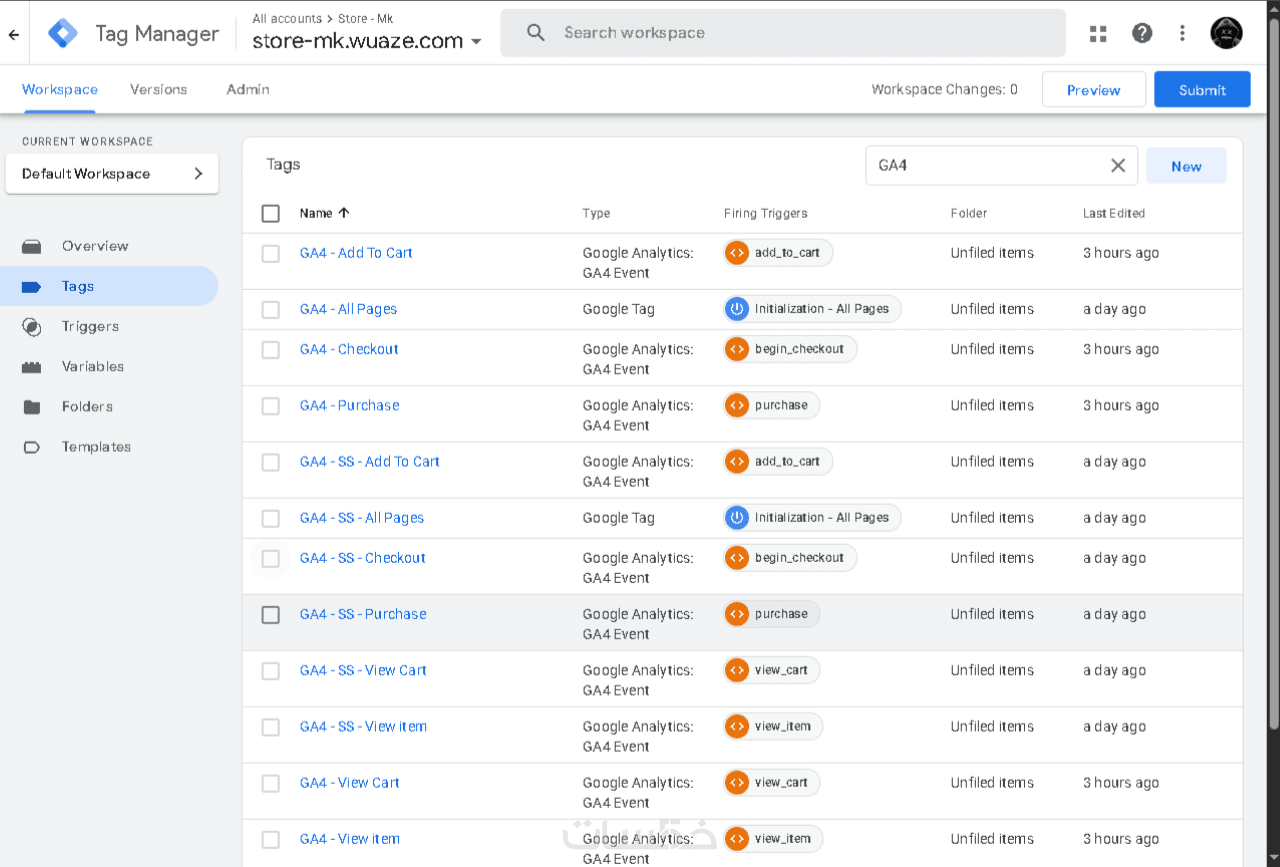Click purchase trigger chip for GA4 - SS - Purchase

pyautogui.click(x=771, y=614)
